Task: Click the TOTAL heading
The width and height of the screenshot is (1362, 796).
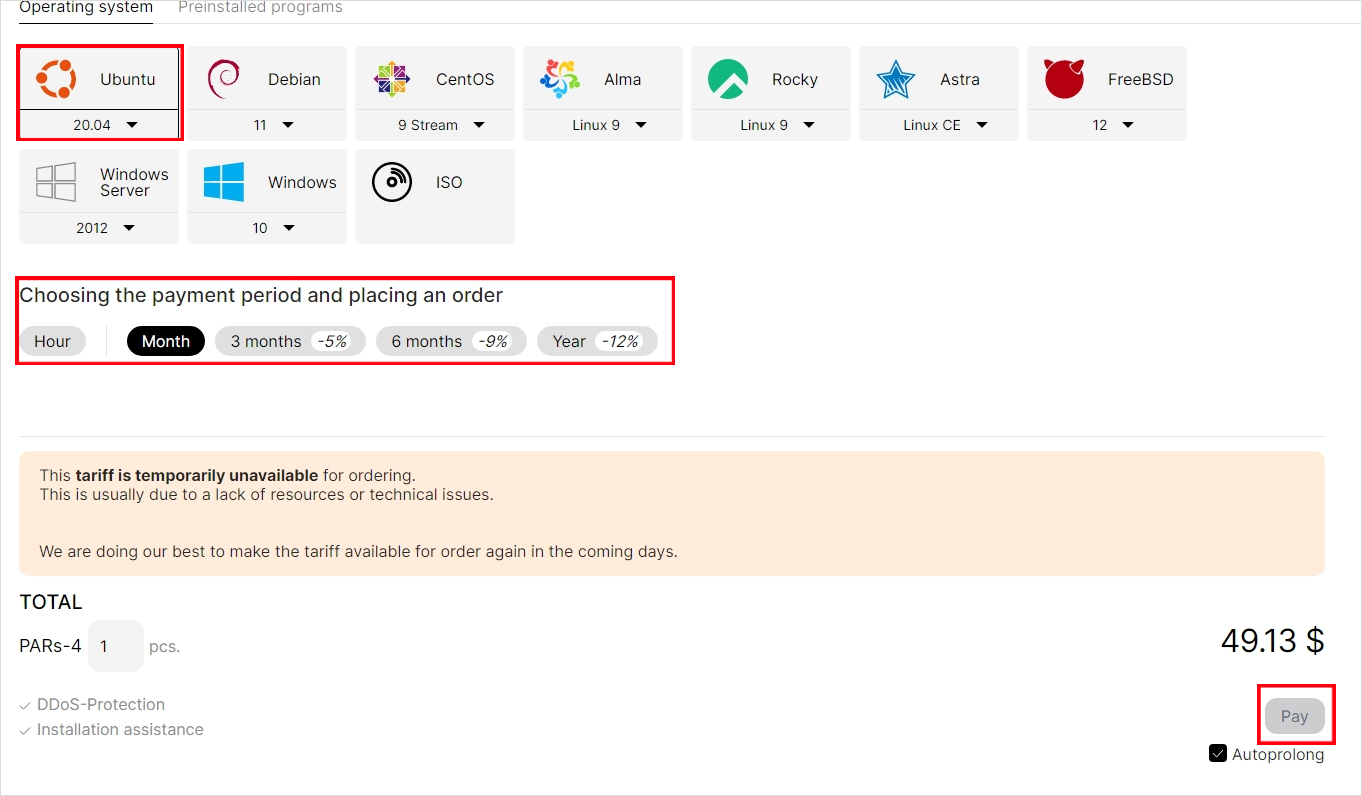Action: (x=51, y=602)
